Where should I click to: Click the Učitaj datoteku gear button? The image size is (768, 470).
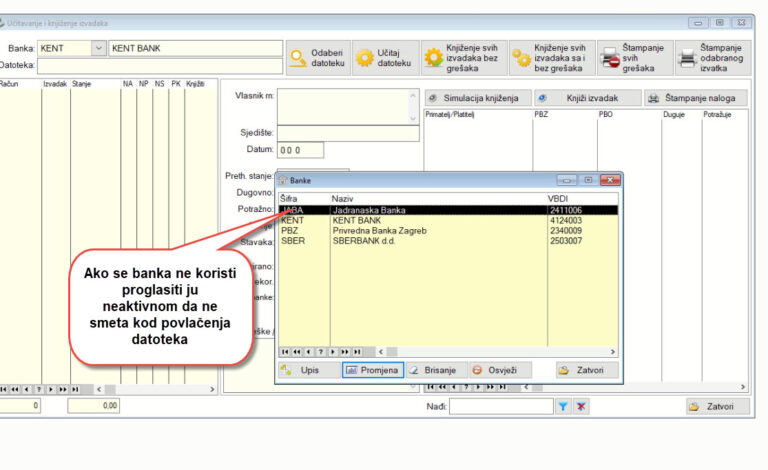[381, 58]
